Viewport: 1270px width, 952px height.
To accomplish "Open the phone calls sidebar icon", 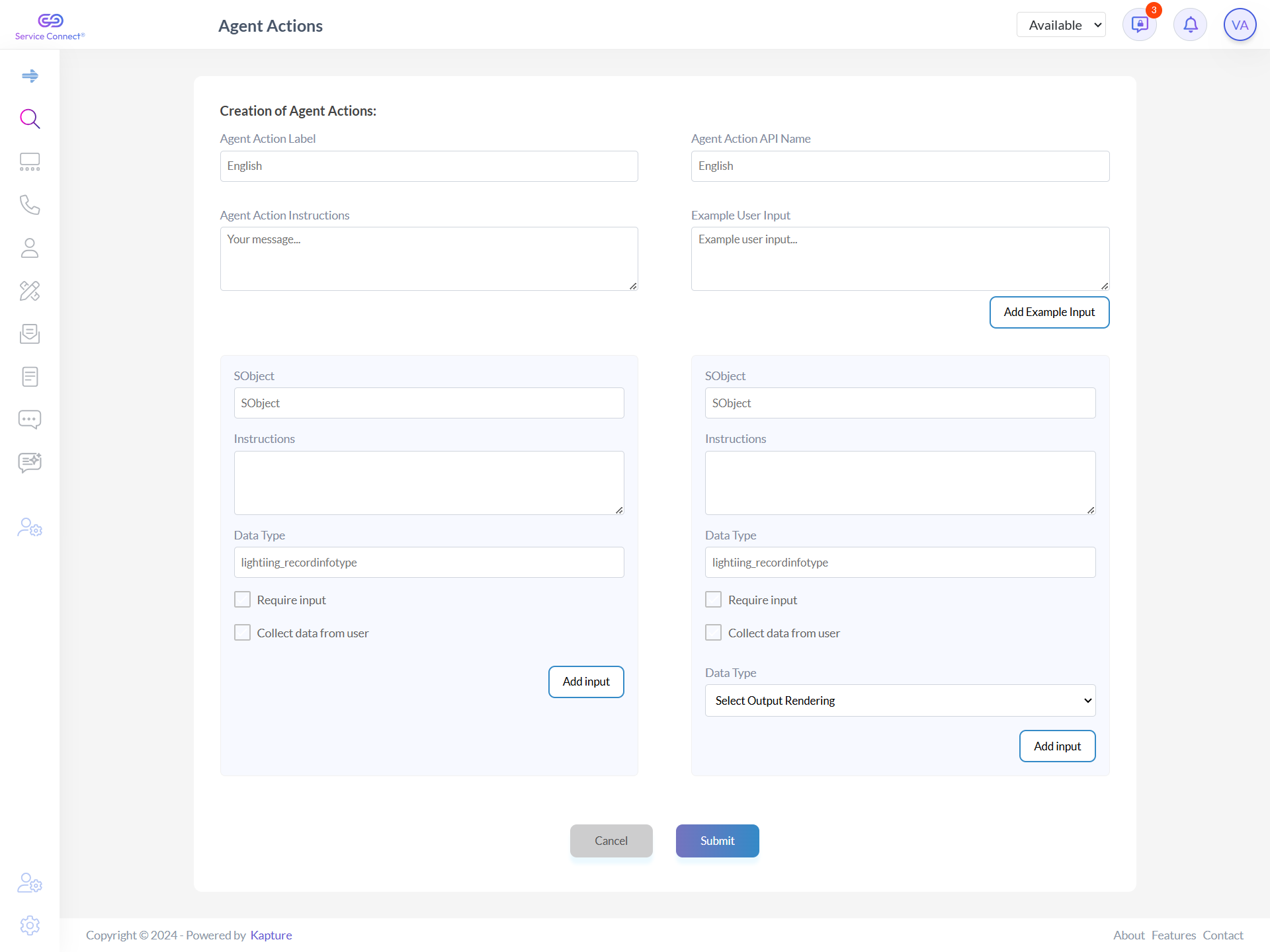I will click(x=30, y=205).
